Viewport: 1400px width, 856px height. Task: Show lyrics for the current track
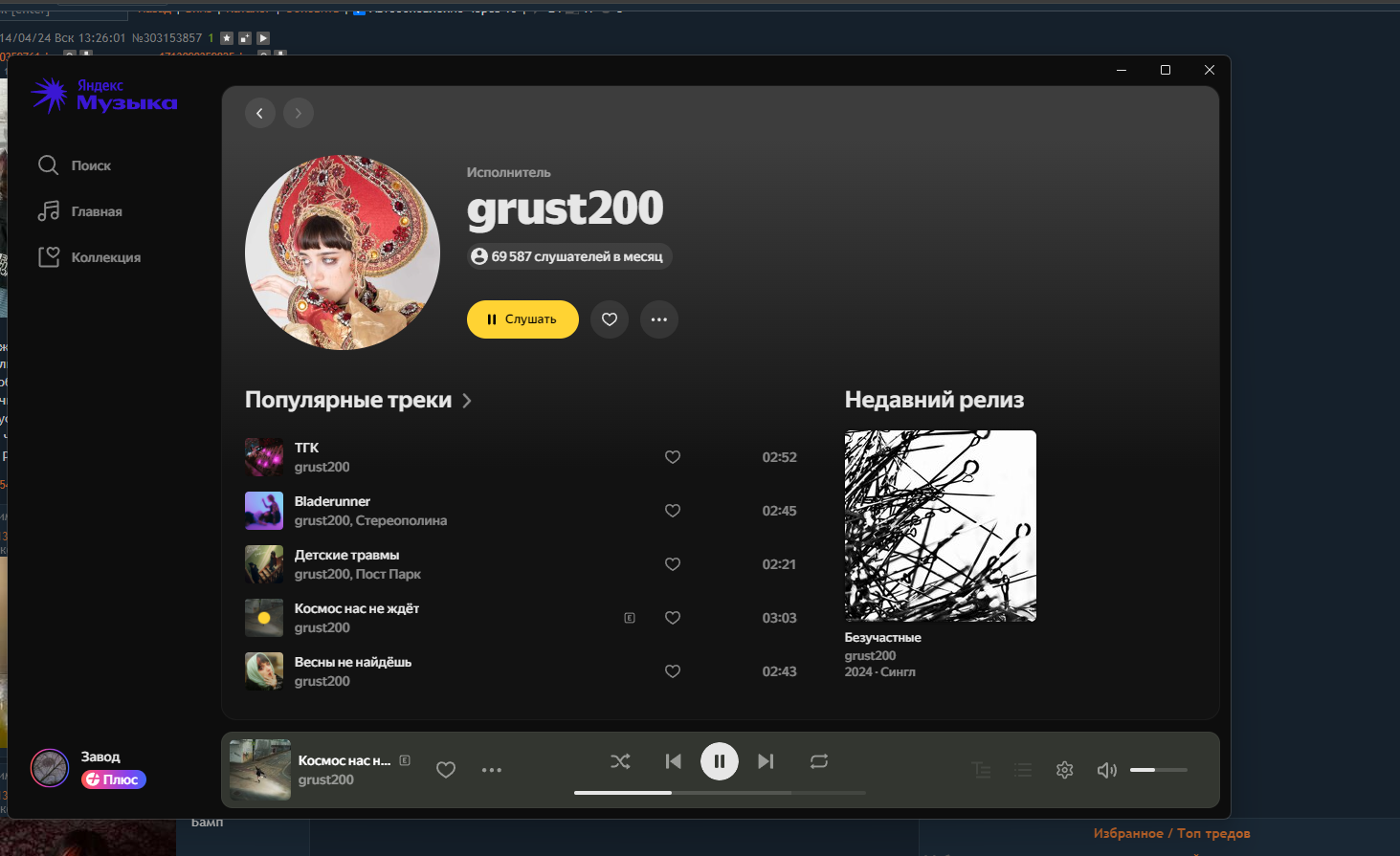tap(981, 770)
